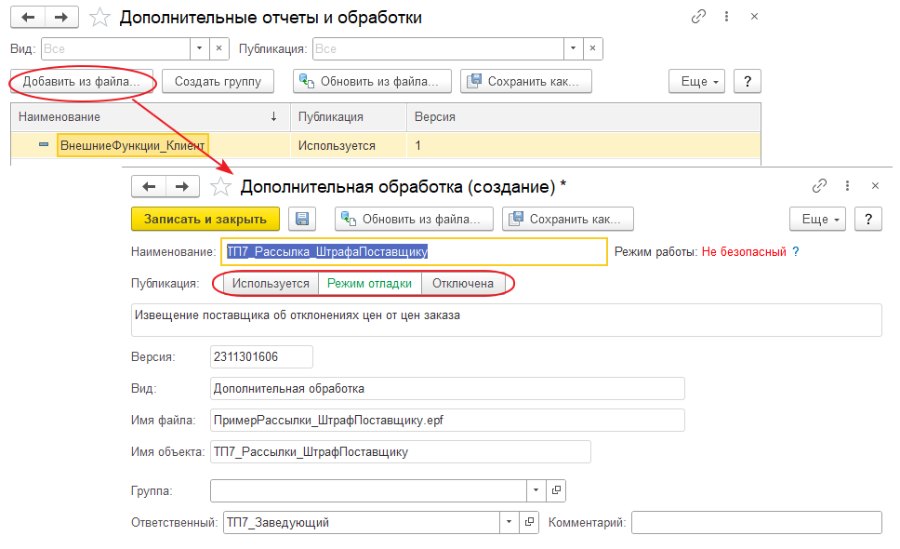The height and width of the screenshot is (549, 900).
Task: Open help in the list window
Action: tap(747, 82)
